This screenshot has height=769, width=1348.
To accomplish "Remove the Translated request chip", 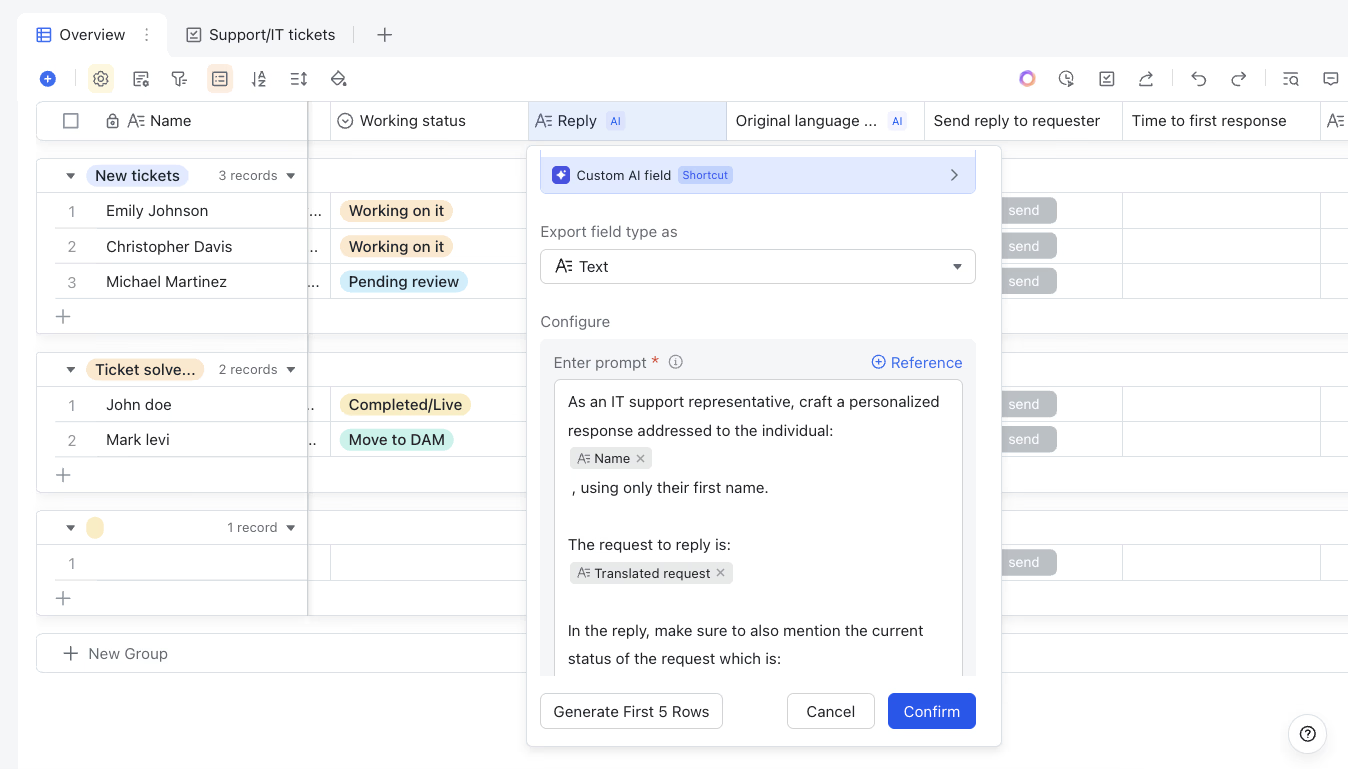I will (720, 573).
